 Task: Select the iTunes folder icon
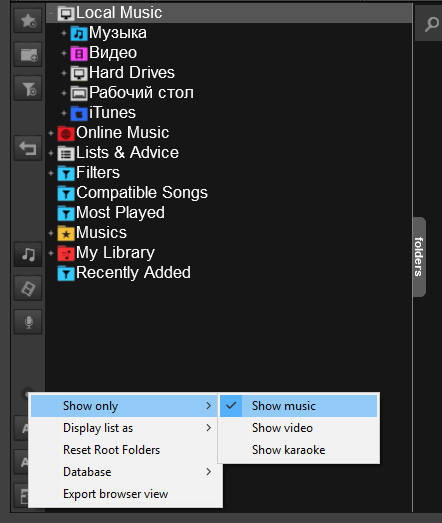79,113
